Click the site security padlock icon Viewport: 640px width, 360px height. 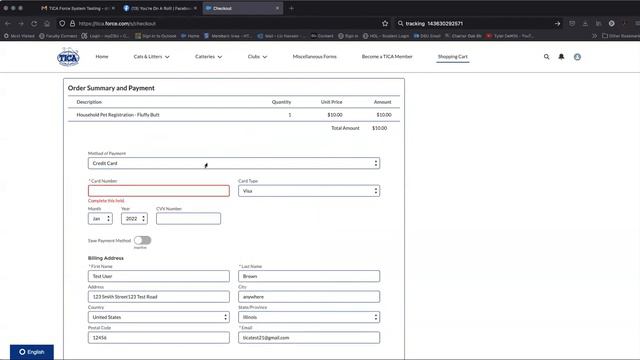click(x=72, y=24)
